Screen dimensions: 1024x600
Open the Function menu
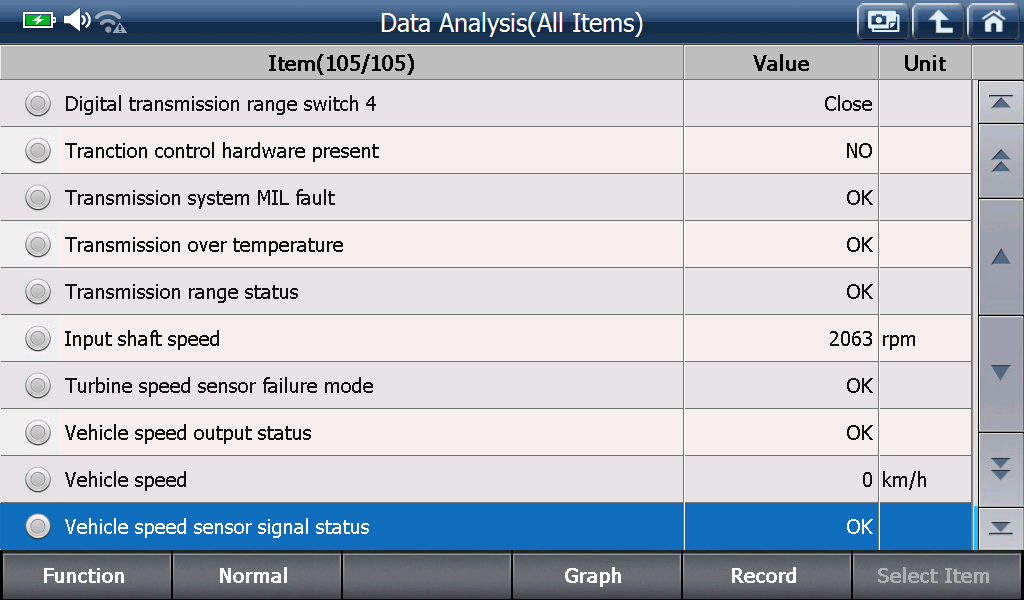pos(86,576)
